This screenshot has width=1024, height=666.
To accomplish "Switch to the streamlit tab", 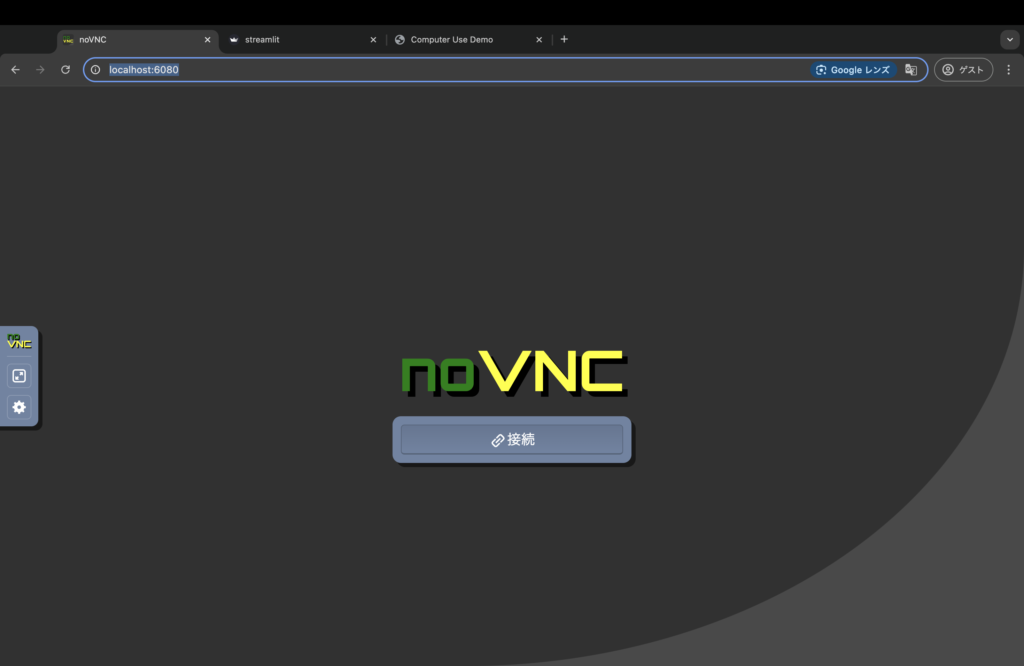I will [x=302, y=40].
